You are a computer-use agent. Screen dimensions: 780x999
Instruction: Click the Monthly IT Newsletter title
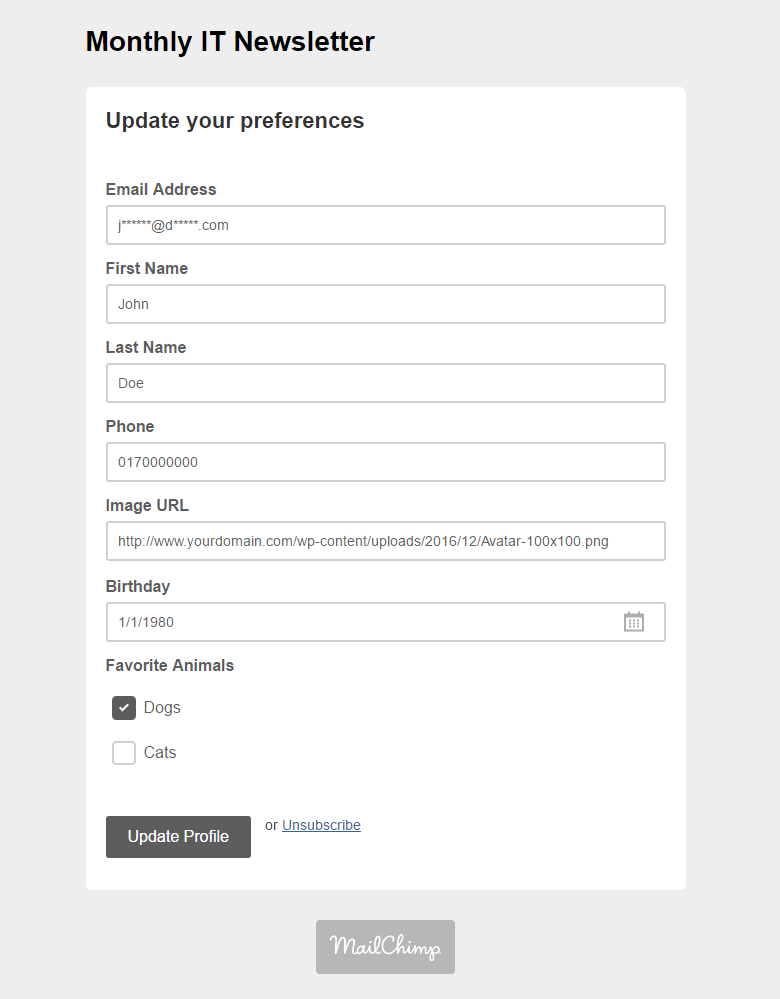230,41
